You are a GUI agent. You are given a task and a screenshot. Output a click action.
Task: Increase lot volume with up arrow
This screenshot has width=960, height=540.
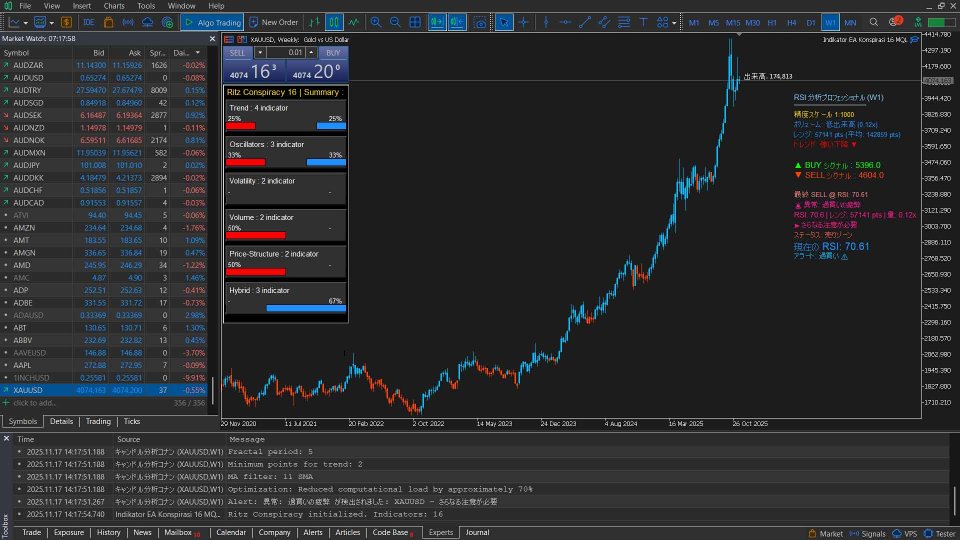311,53
